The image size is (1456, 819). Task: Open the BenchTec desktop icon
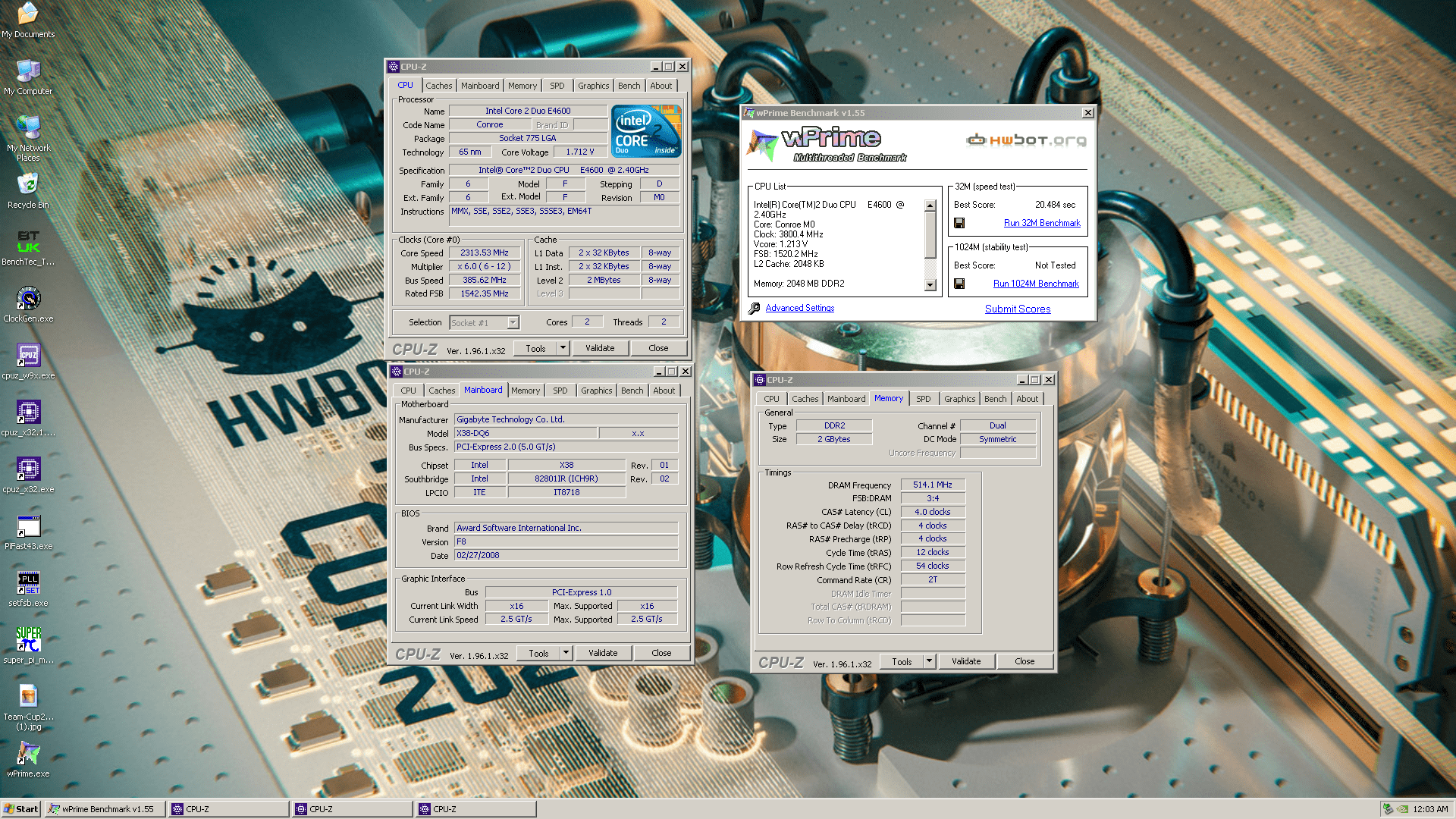(28, 248)
